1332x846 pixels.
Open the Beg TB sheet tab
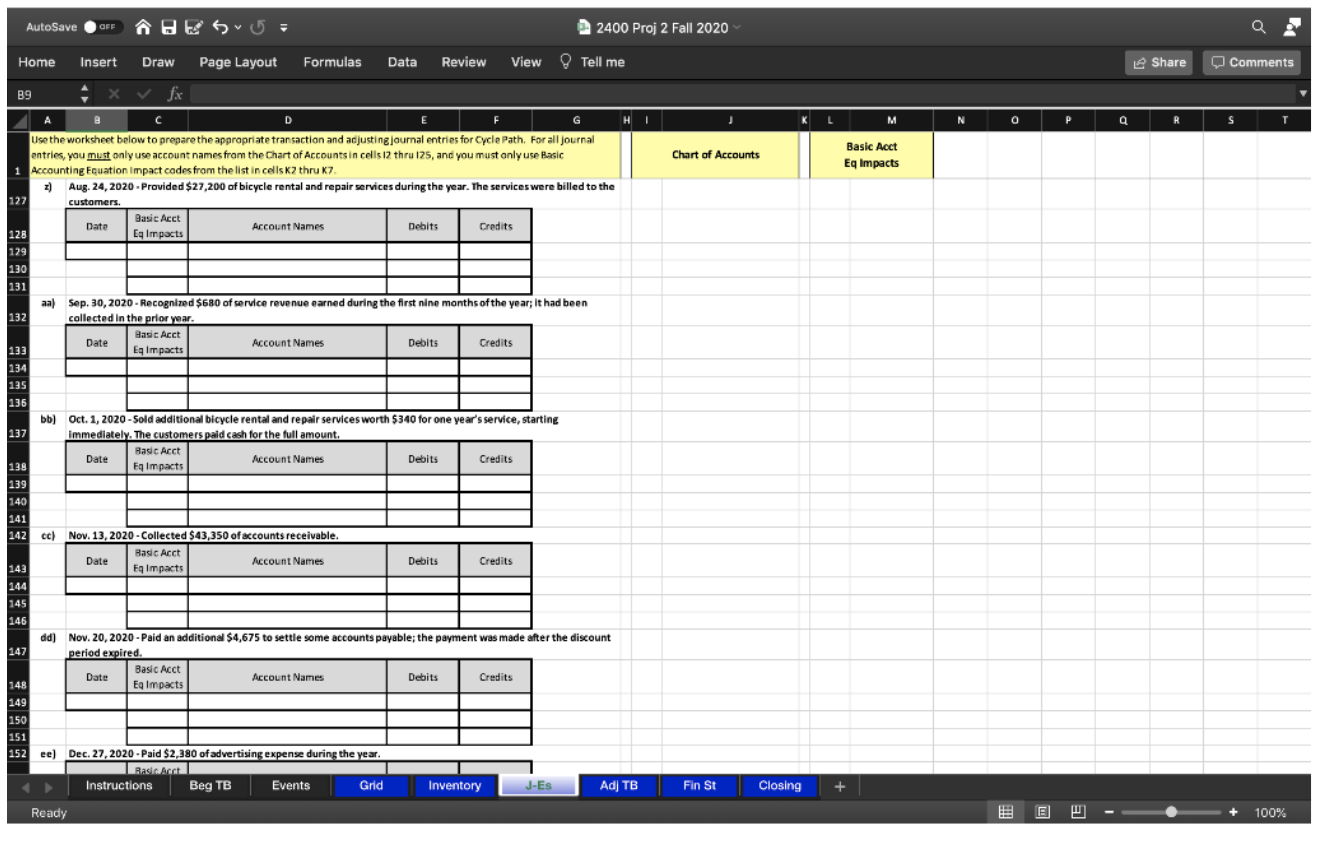(x=210, y=786)
